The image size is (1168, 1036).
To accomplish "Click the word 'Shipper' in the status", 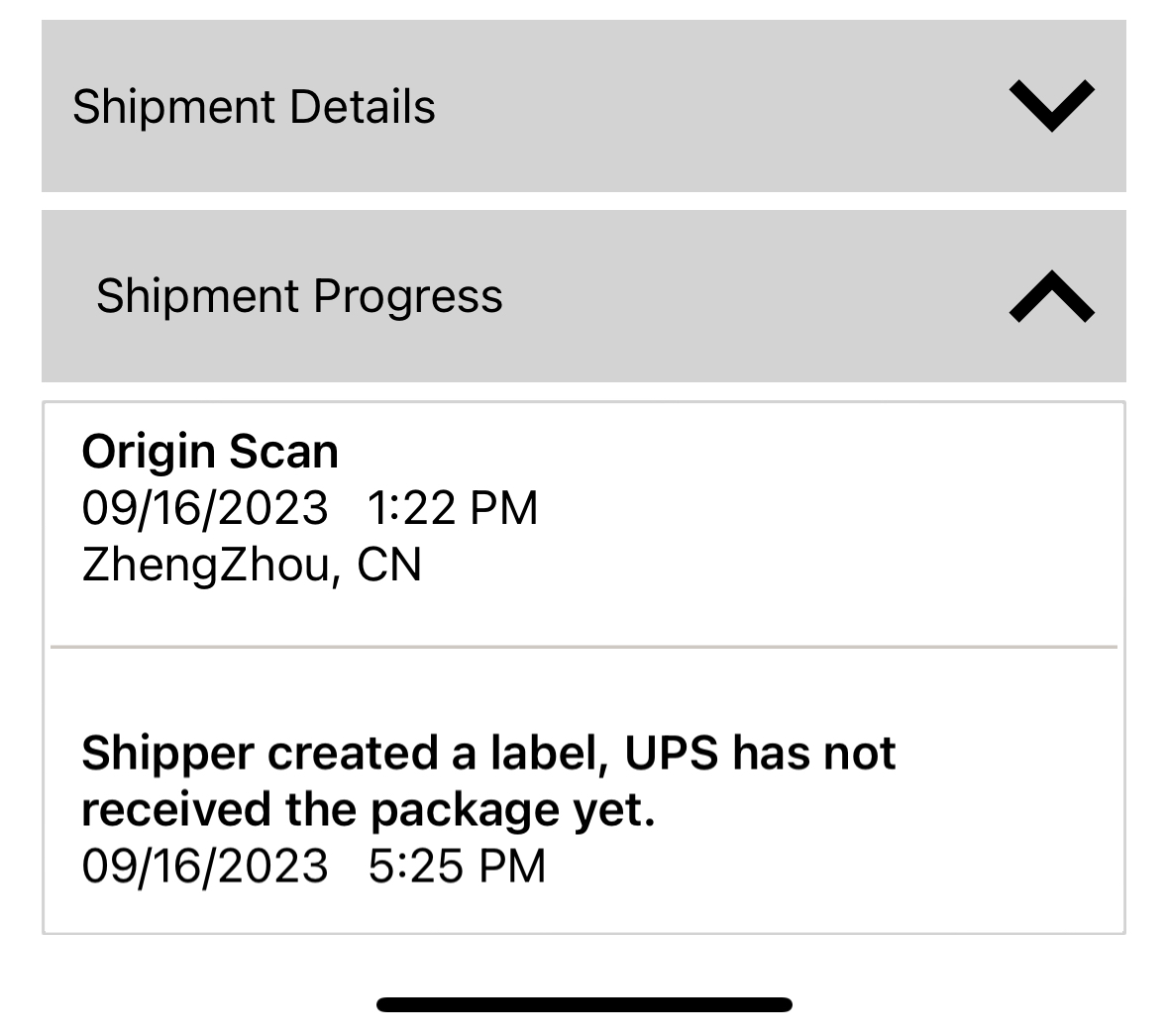I will point(167,754).
